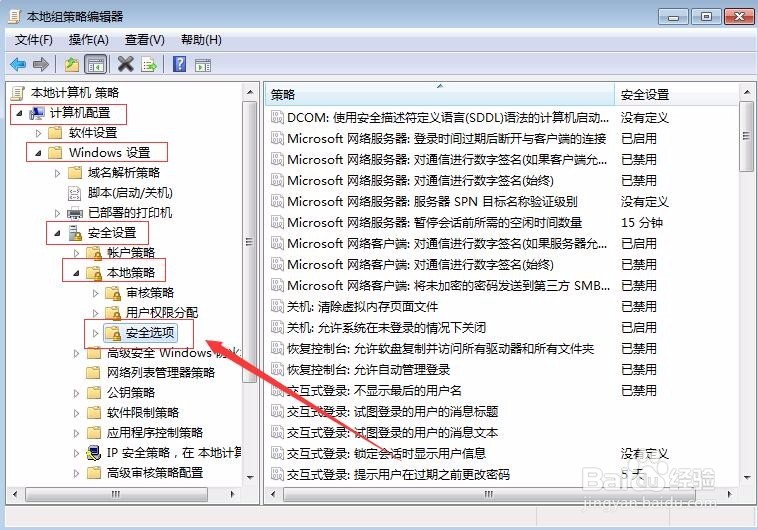The width and height of the screenshot is (758, 530).
Task: Expand the 域名解析策略 node
Action: [58, 173]
